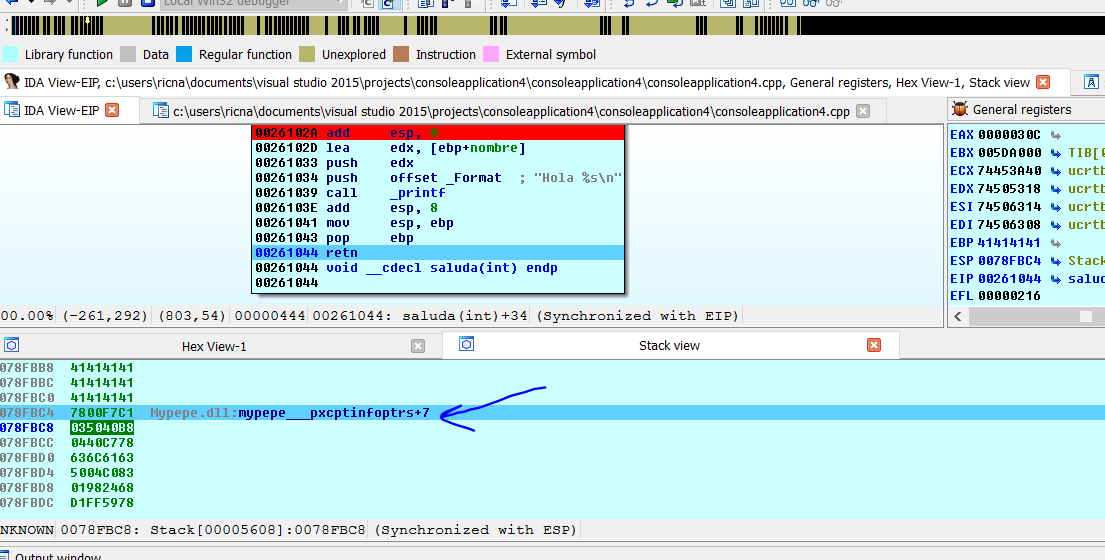
Task: Click the jump arrow beside the ESP register value
Action: tap(1056, 261)
